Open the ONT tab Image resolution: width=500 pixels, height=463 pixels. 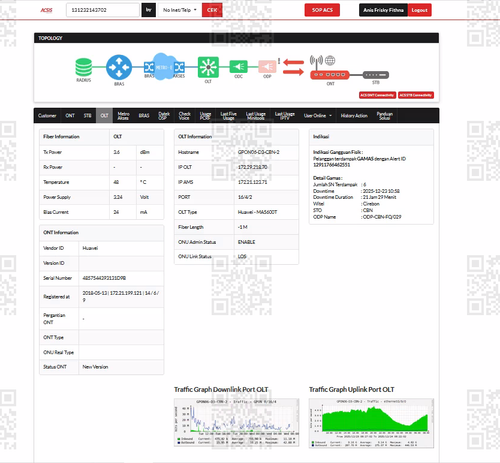coord(70,116)
